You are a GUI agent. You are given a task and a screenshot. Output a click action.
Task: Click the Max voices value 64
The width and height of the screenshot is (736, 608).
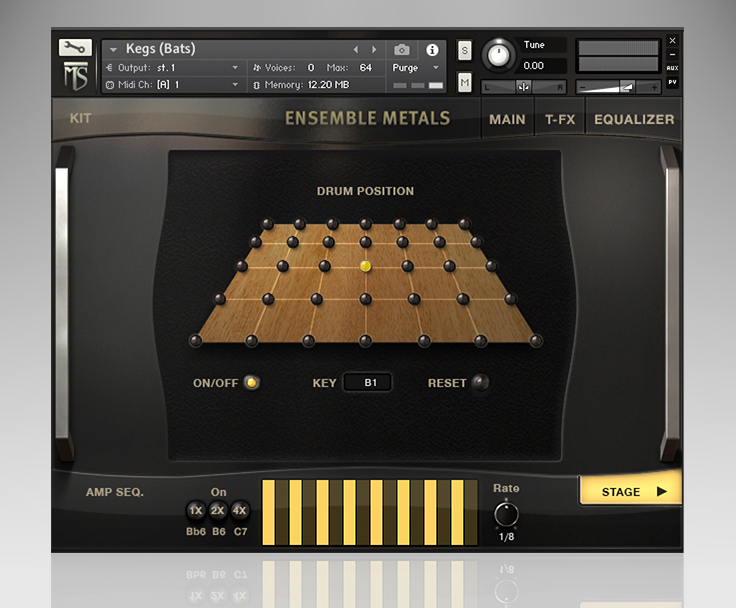[x=366, y=68]
